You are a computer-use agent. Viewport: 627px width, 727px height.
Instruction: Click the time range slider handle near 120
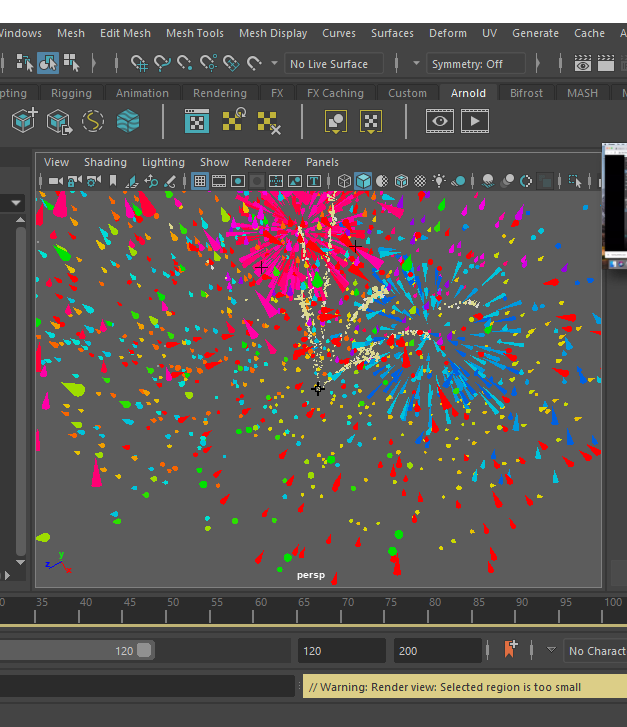click(x=145, y=651)
